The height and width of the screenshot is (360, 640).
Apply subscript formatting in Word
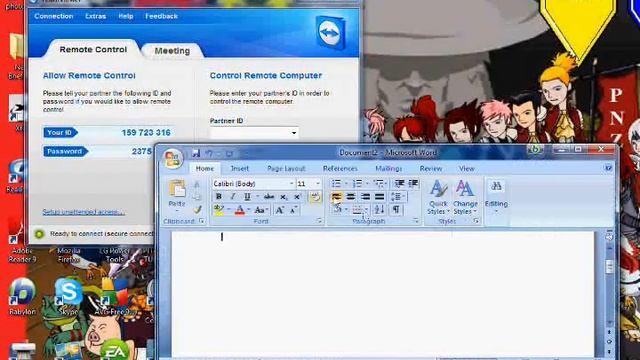coord(283,197)
